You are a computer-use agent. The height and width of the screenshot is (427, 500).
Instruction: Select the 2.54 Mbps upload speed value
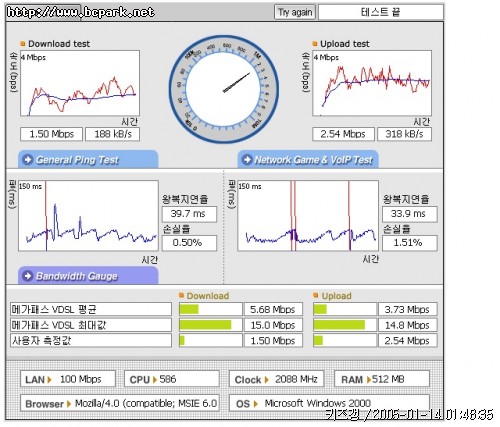click(x=343, y=134)
